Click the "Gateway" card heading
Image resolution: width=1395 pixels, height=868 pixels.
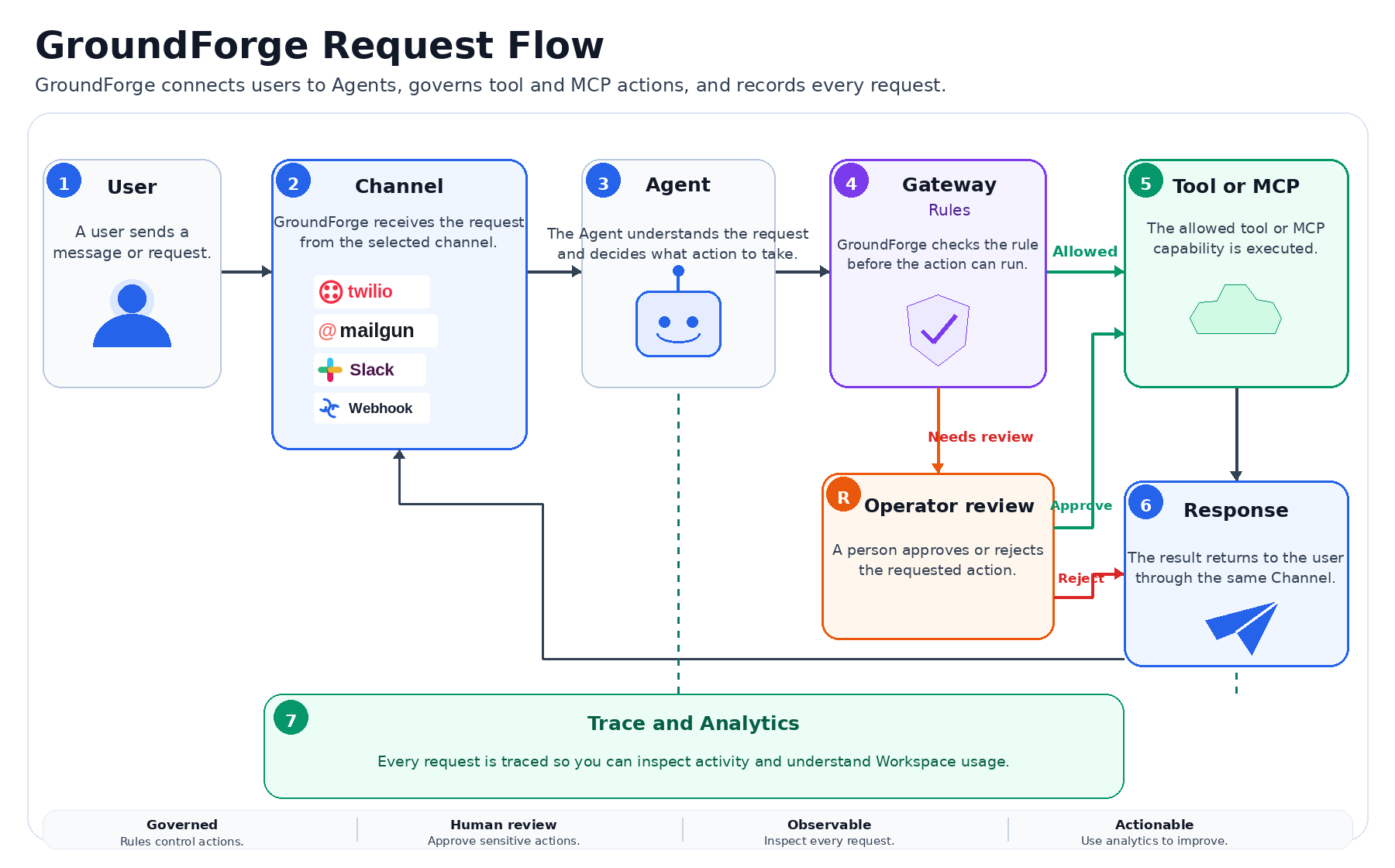[x=949, y=184]
